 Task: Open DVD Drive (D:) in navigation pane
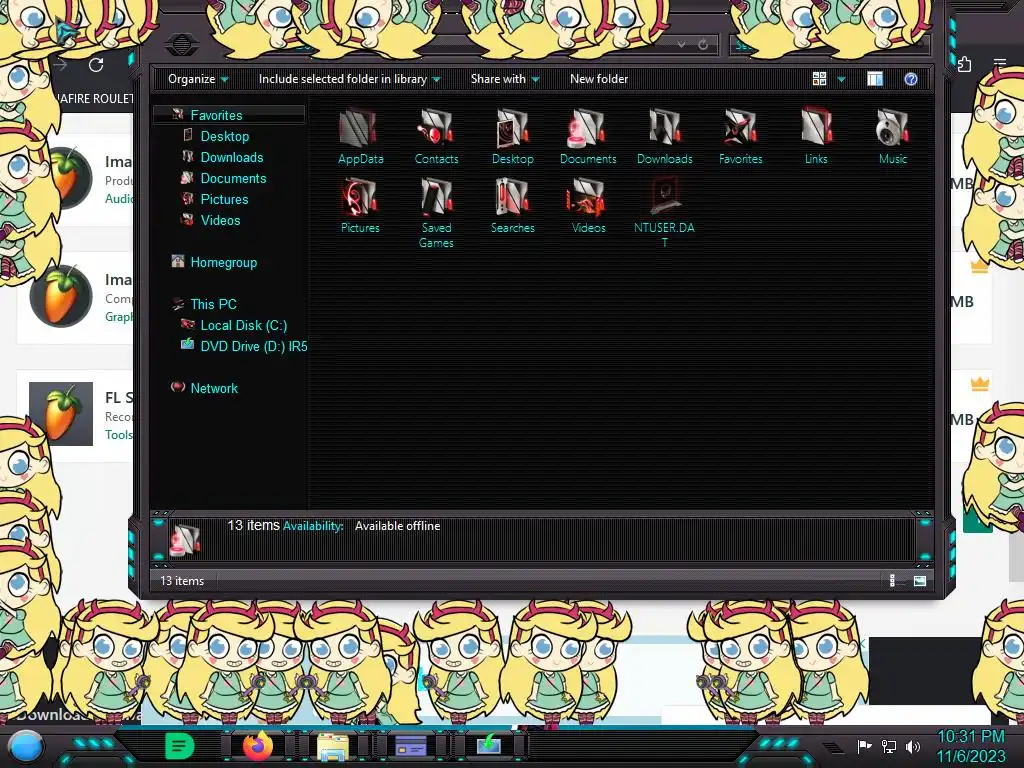click(253, 346)
